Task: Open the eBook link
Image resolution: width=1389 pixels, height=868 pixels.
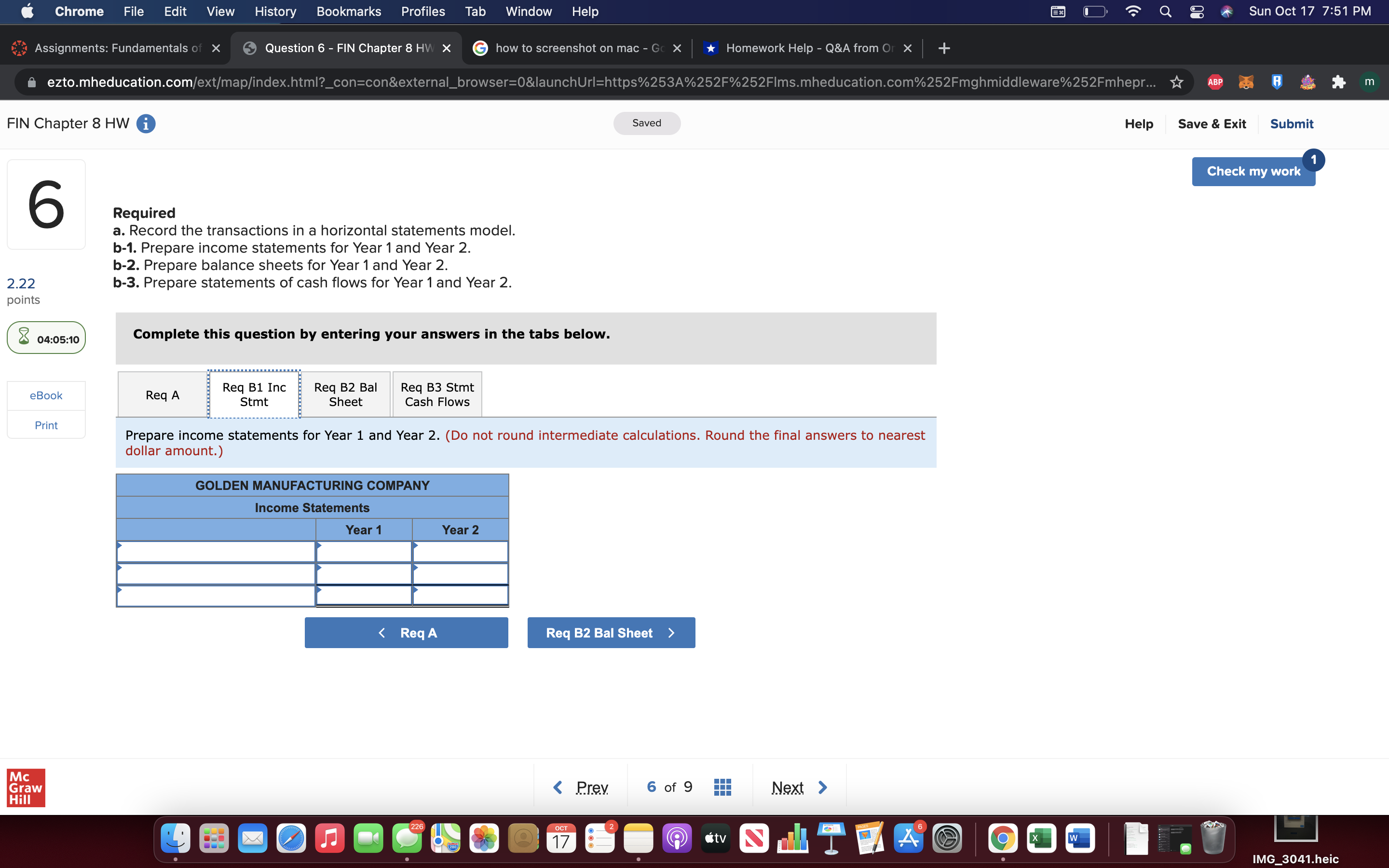Action: tap(46, 395)
